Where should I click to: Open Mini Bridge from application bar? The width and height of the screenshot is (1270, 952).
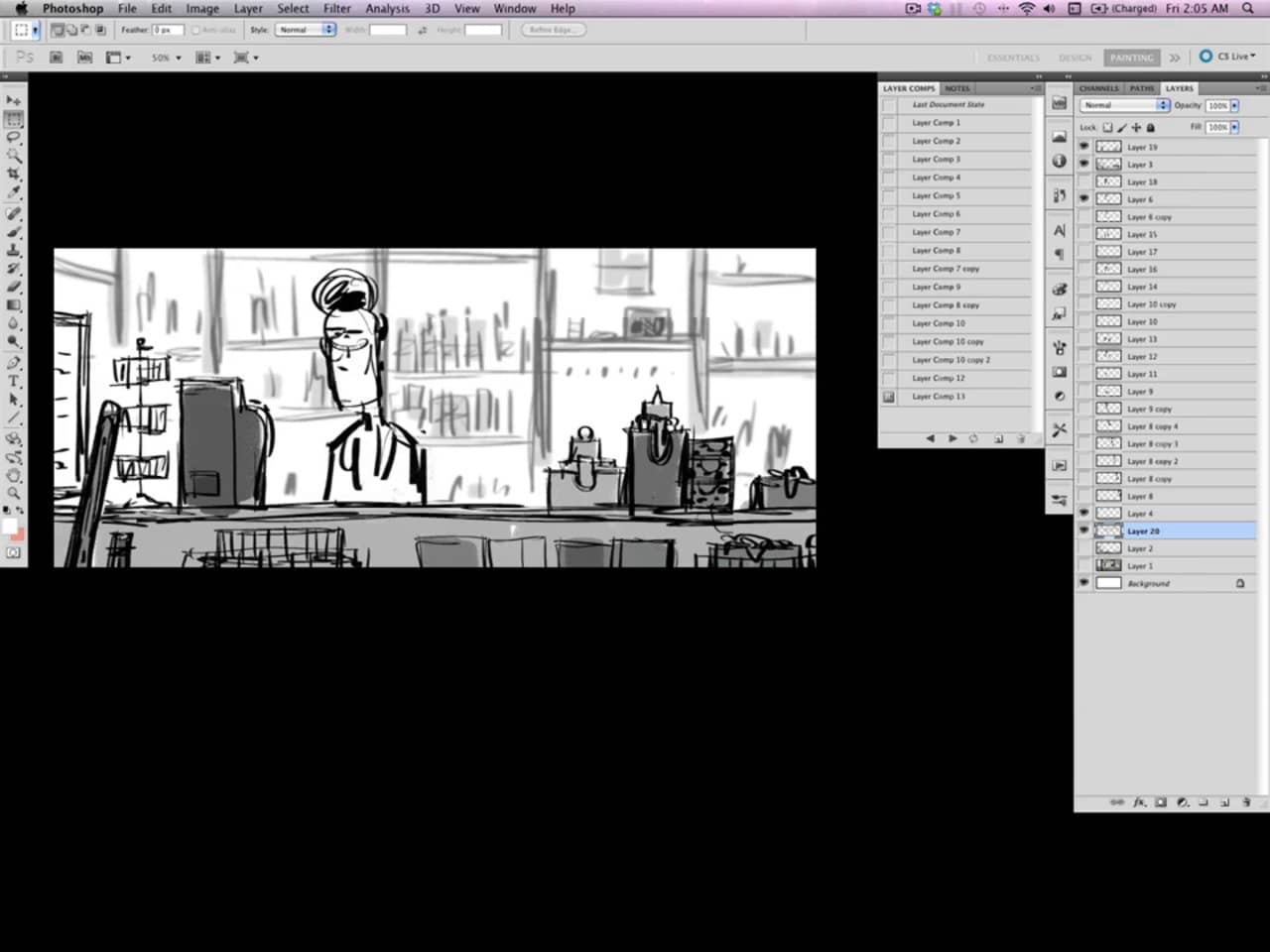click(x=84, y=58)
